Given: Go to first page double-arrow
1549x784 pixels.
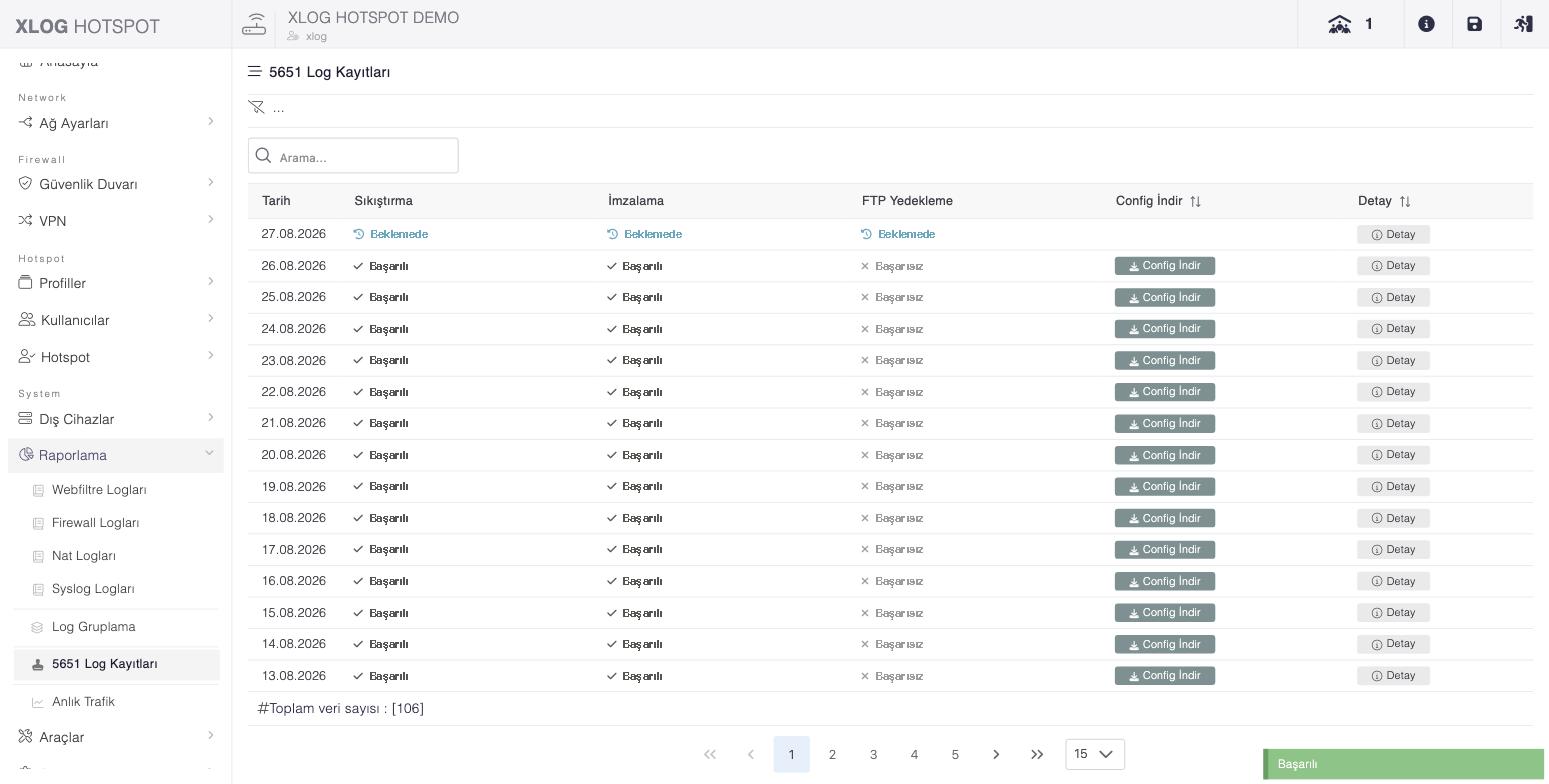Looking at the screenshot, I should point(710,755).
